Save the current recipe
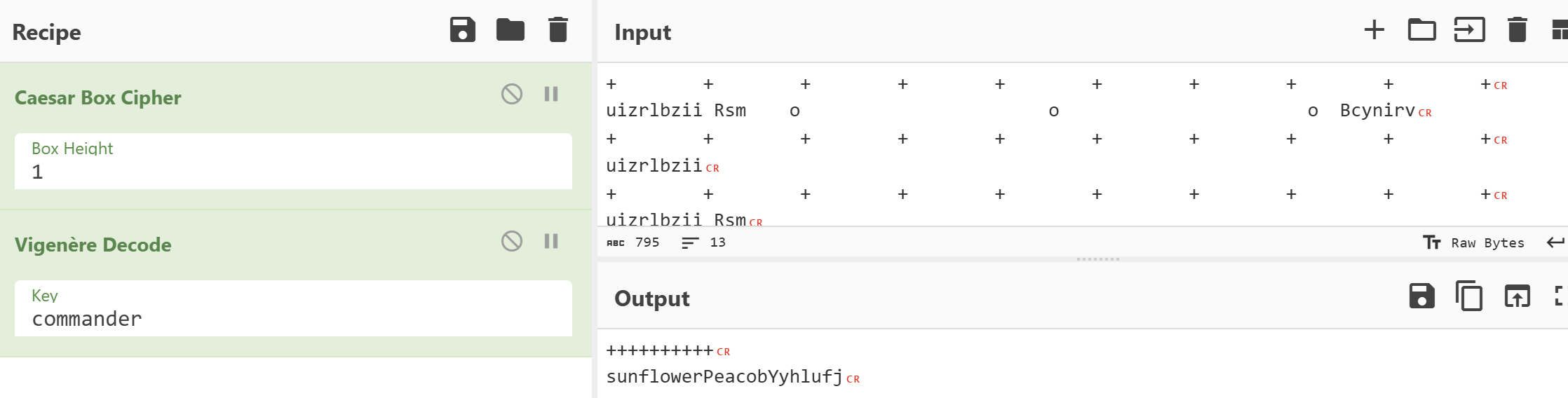The image size is (1568, 398). point(463,30)
